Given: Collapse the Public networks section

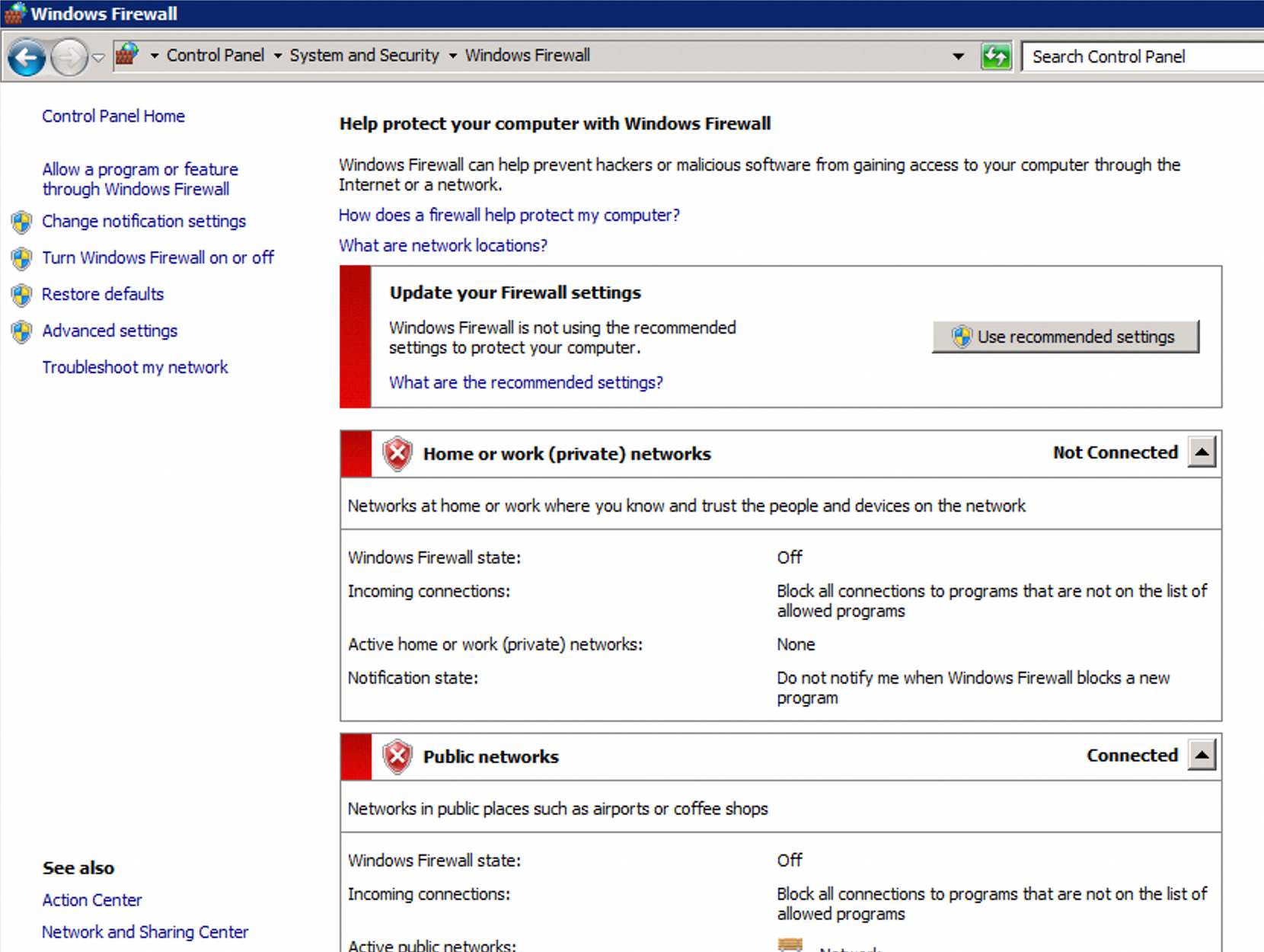Looking at the screenshot, I should pos(1202,755).
